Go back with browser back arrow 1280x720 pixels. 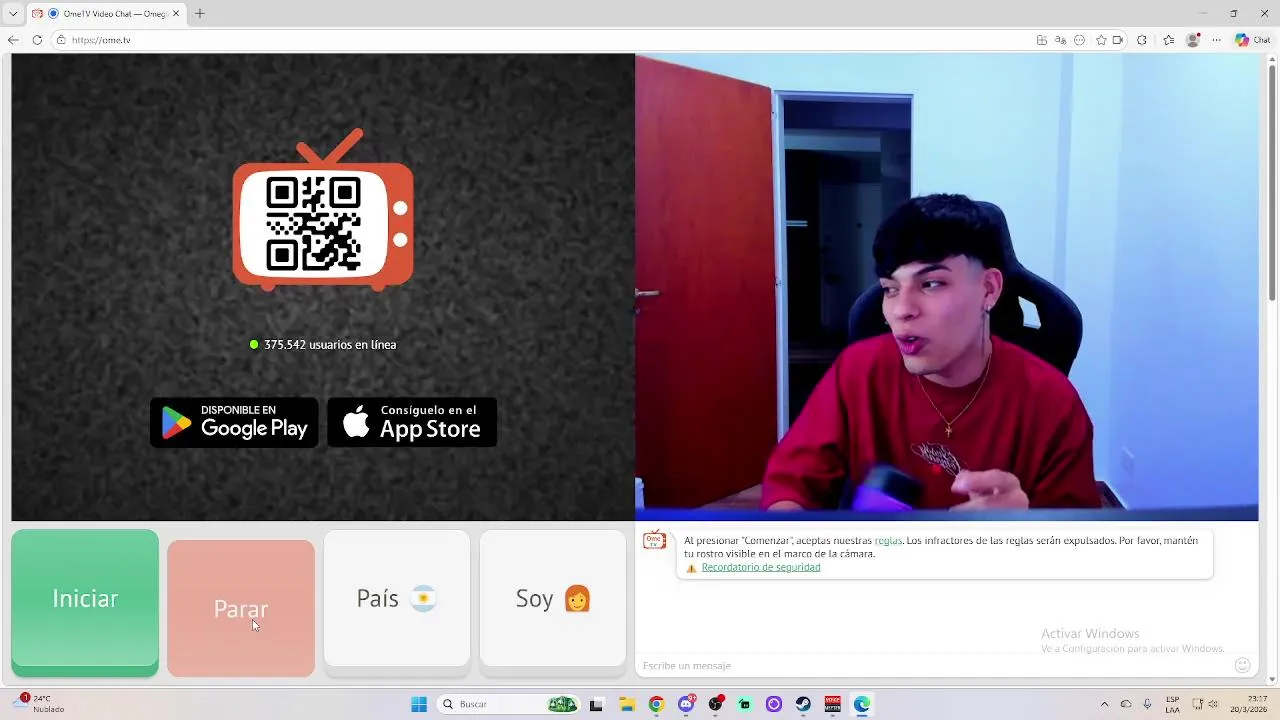pyautogui.click(x=13, y=40)
